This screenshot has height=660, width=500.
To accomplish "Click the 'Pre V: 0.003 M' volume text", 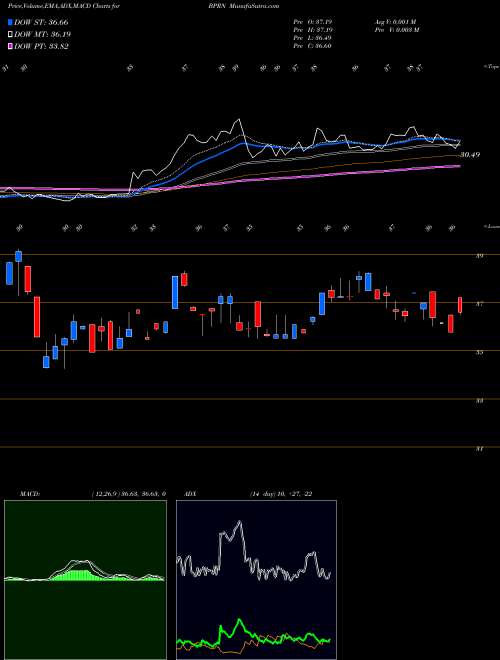I will pyautogui.click(x=396, y=30).
